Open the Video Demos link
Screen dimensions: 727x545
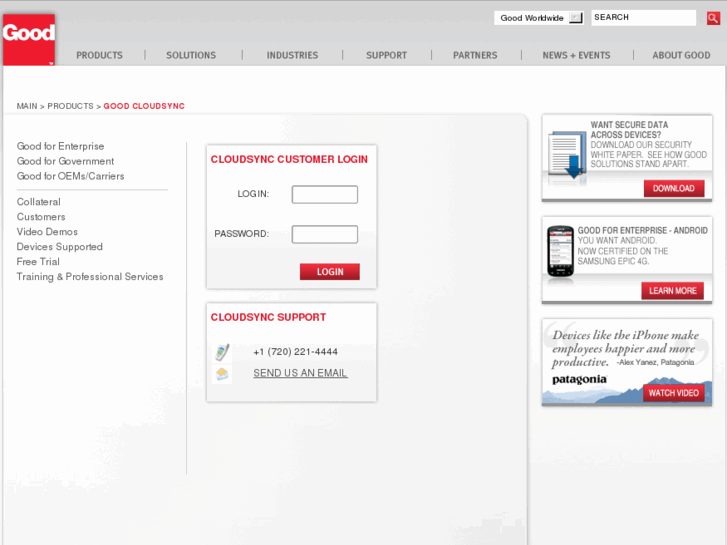(x=47, y=231)
